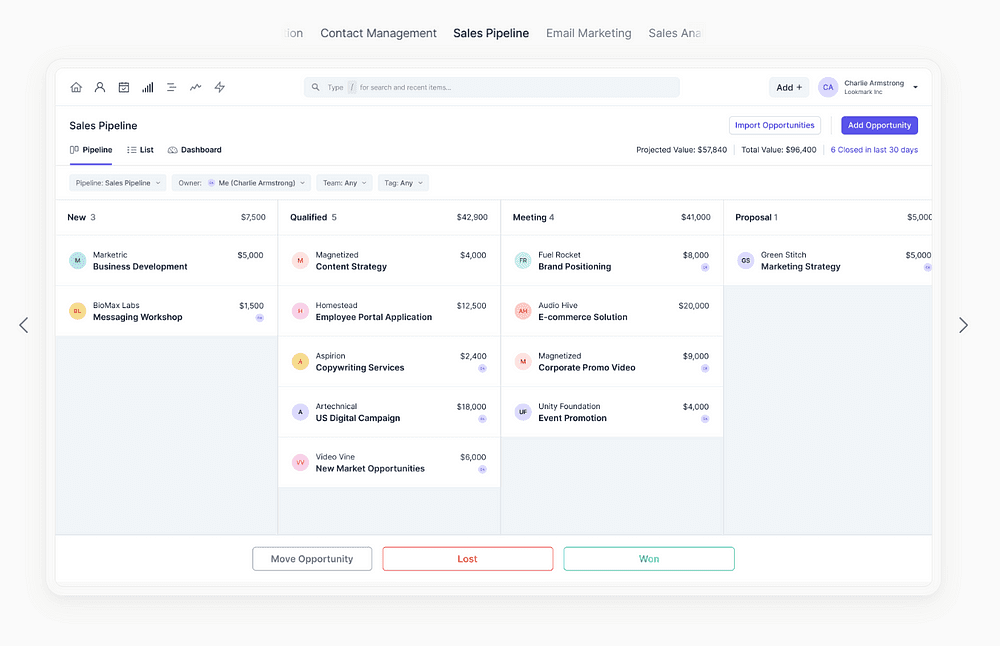Go to previous slide arrow
This screenshot has height=646, width=1000.
point(24,325)
